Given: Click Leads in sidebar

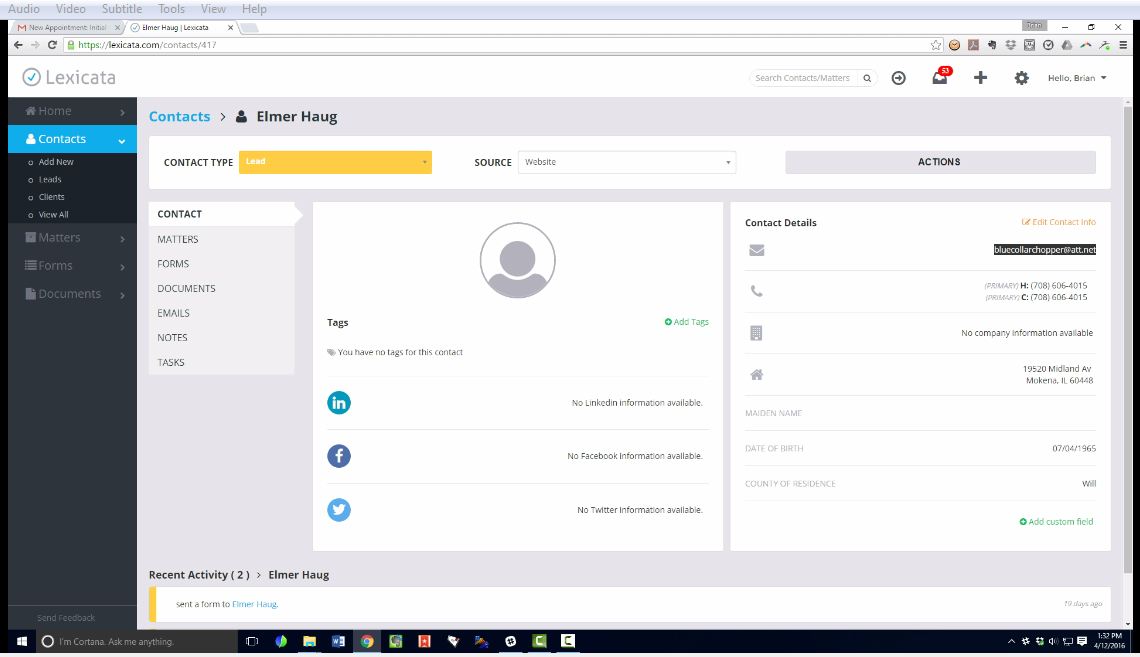Looking at the screenshot, I should click(50, 180).
